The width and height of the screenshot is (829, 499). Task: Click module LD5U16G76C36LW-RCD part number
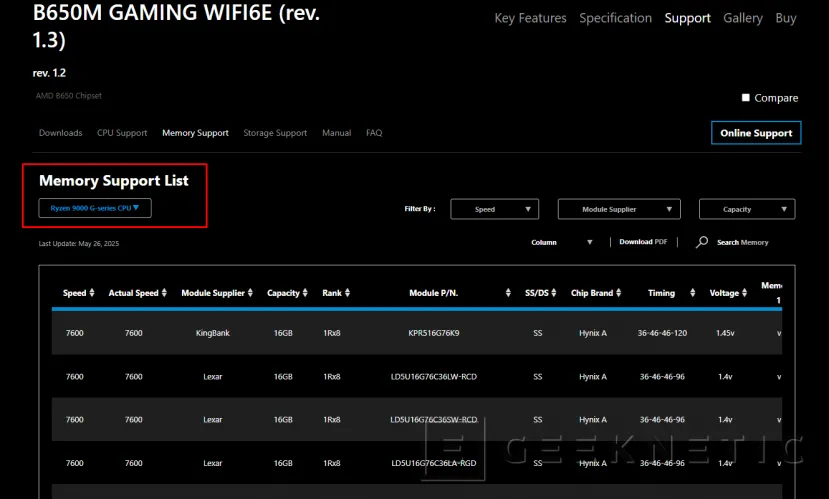434,376
